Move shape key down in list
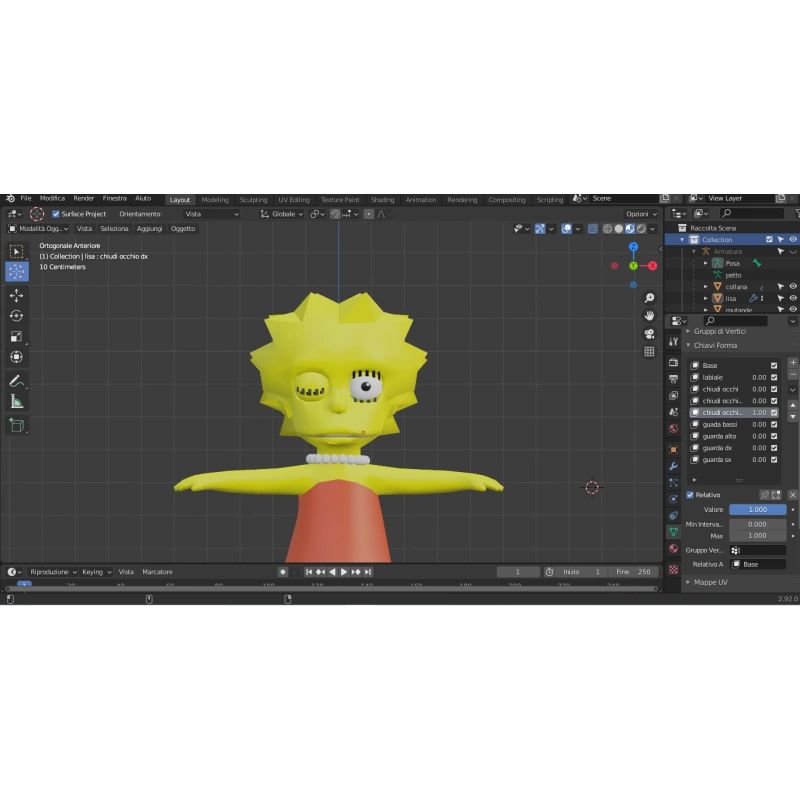 click(793, 417)
